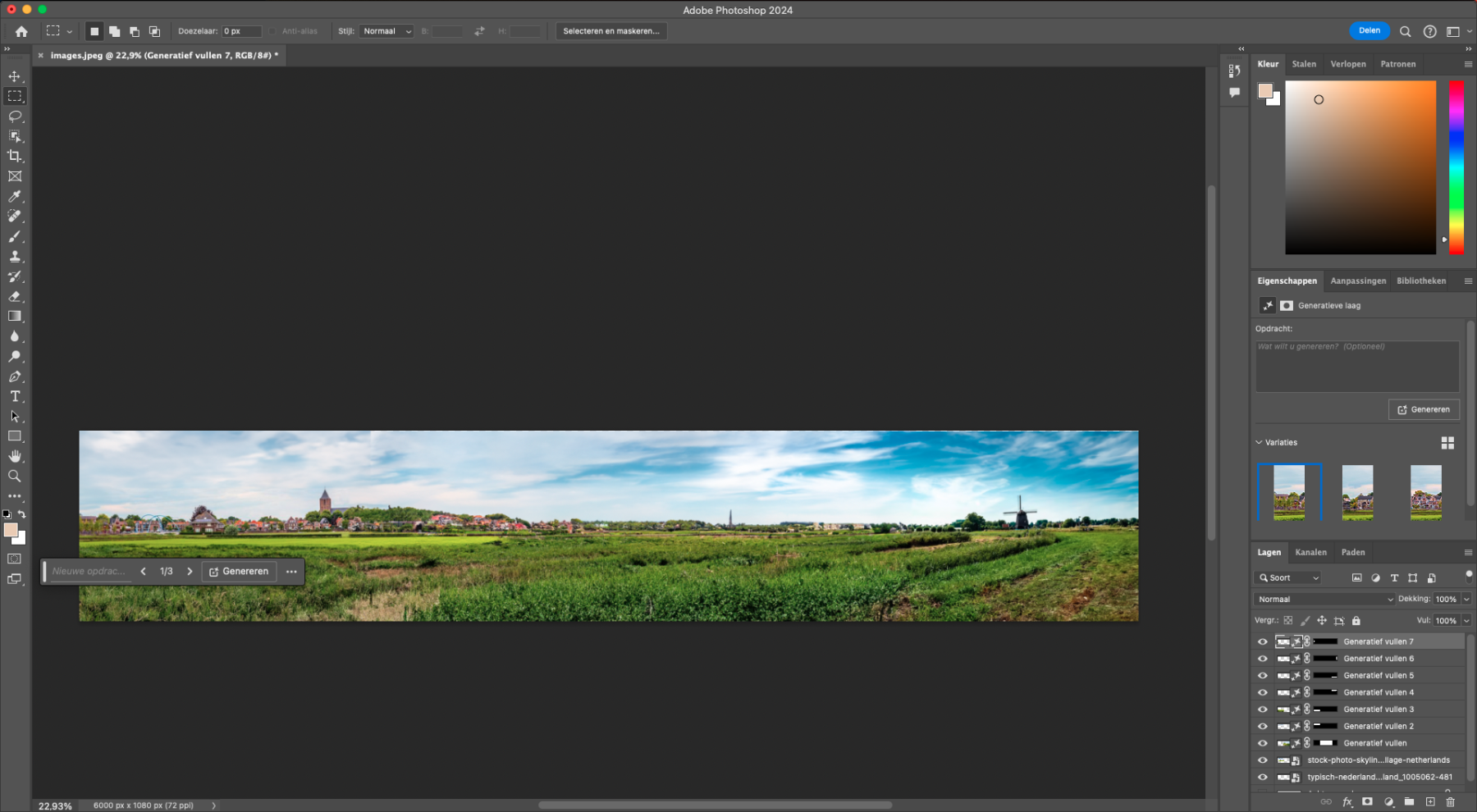Hide the Generatief vullen 3 layer
1477x812 pixels.
click(1263, 709)
